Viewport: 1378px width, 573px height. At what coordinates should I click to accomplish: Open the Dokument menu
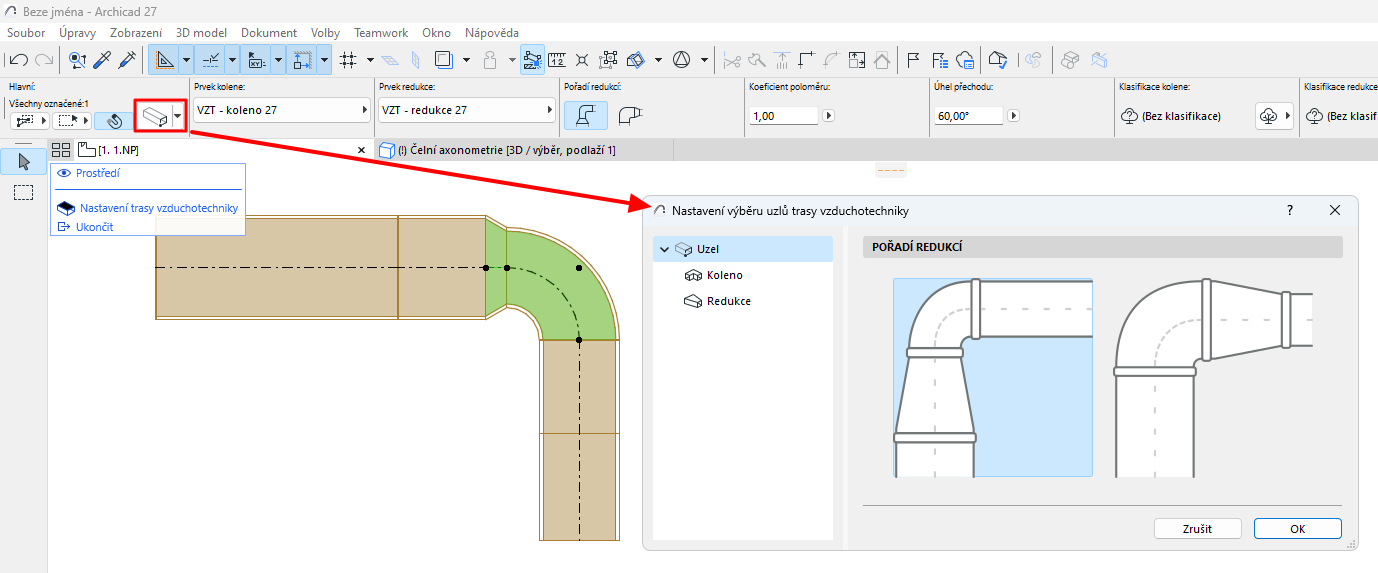coord(269,32)
